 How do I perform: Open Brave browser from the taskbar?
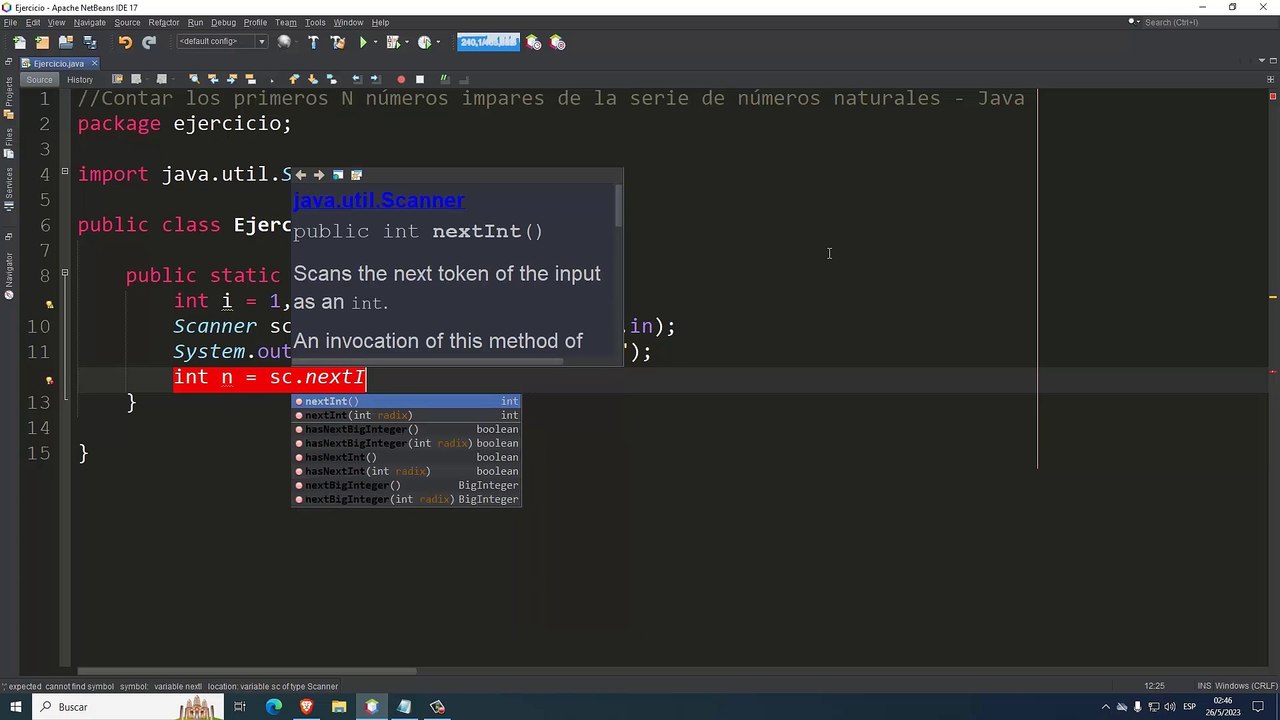pyautogui.click(x=306, y=707)
